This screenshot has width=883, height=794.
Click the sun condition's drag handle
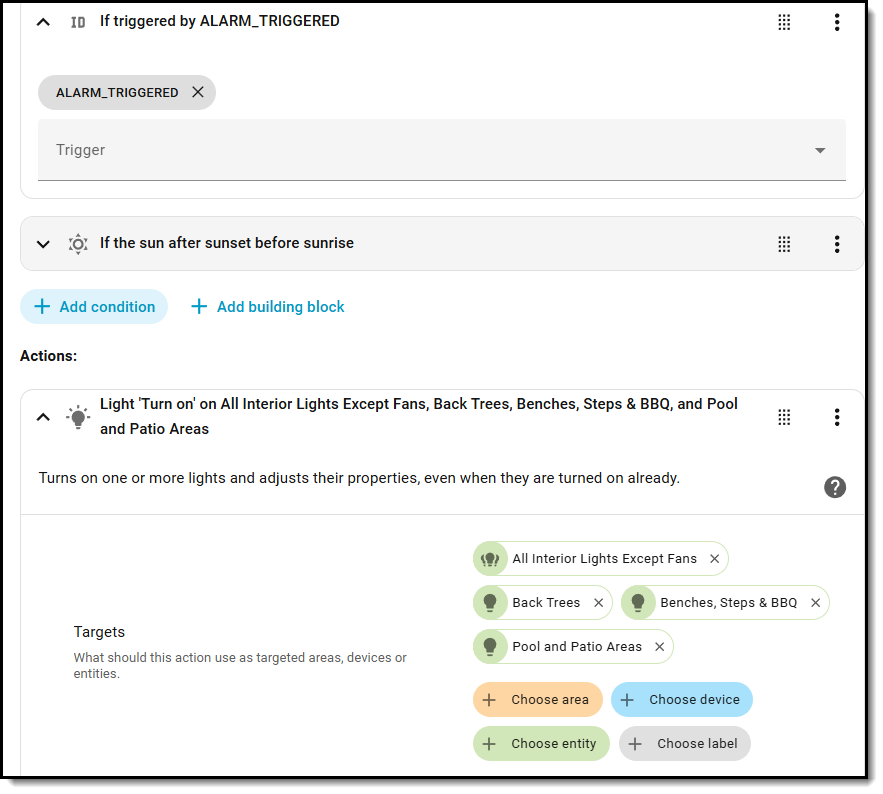tap(785, 244)
